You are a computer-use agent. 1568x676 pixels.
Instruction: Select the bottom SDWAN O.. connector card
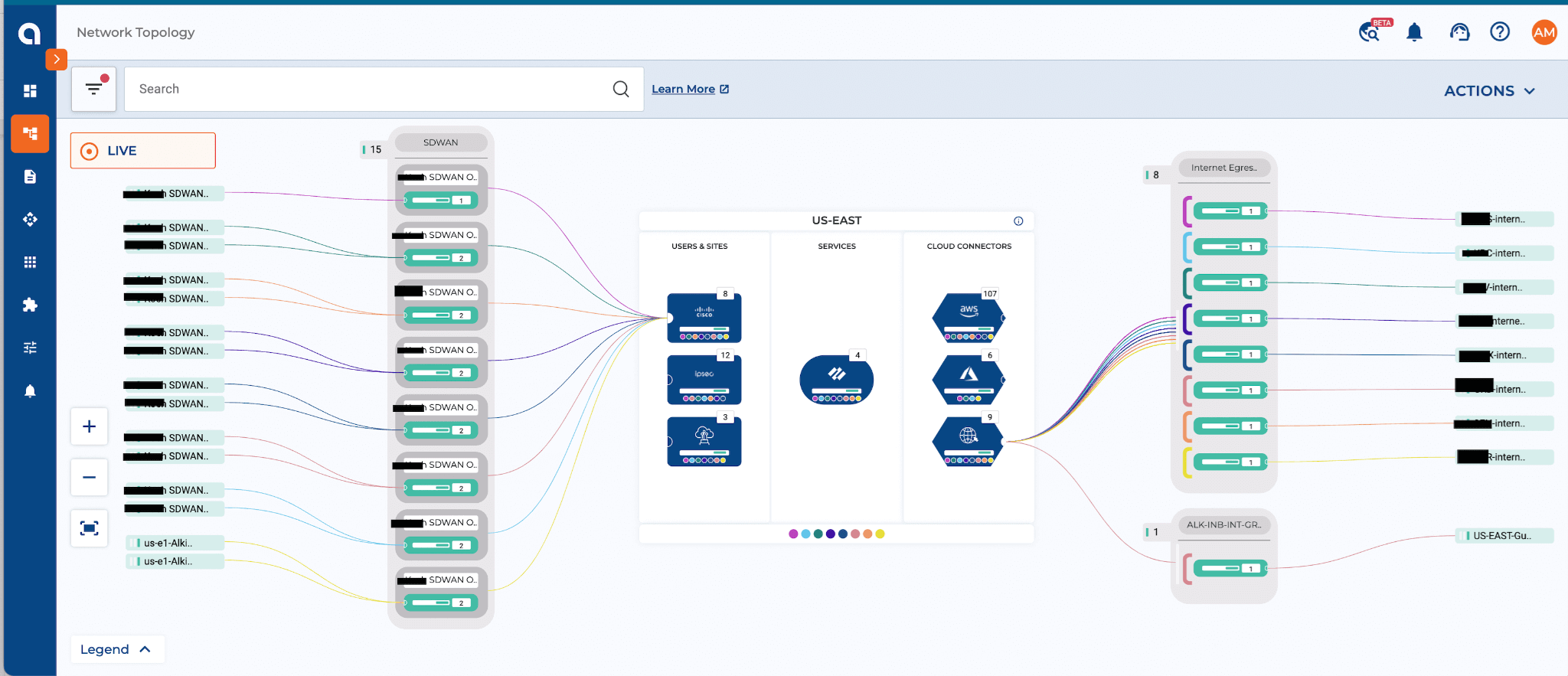441,592
